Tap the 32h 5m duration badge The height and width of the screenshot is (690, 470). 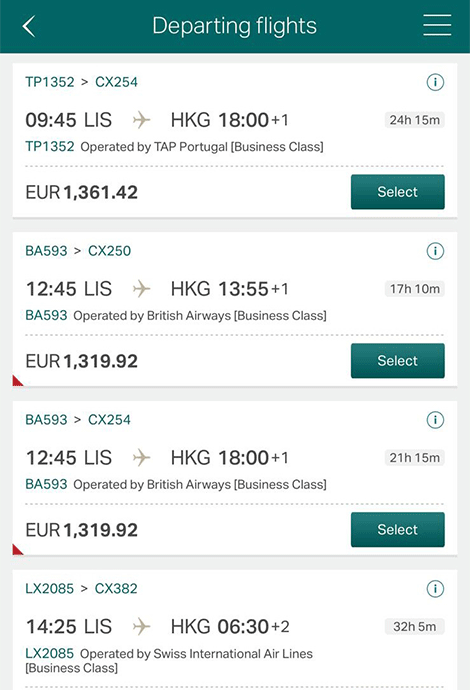(415, 627)
